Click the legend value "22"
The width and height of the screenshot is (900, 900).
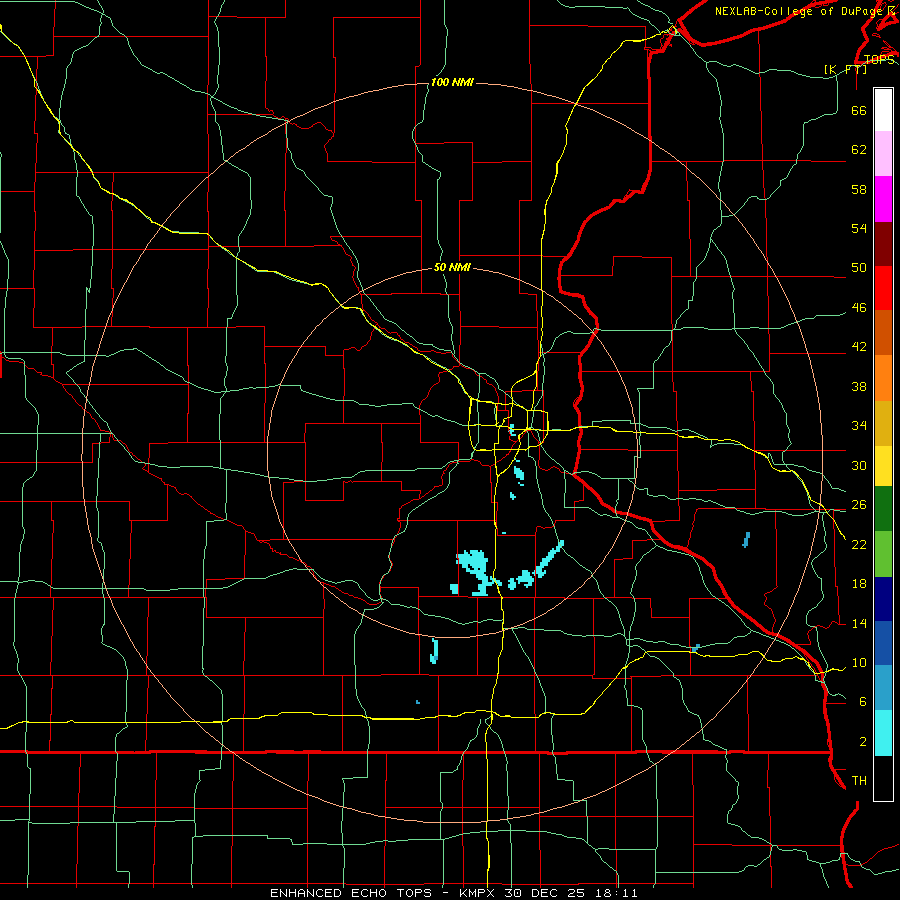859,544
